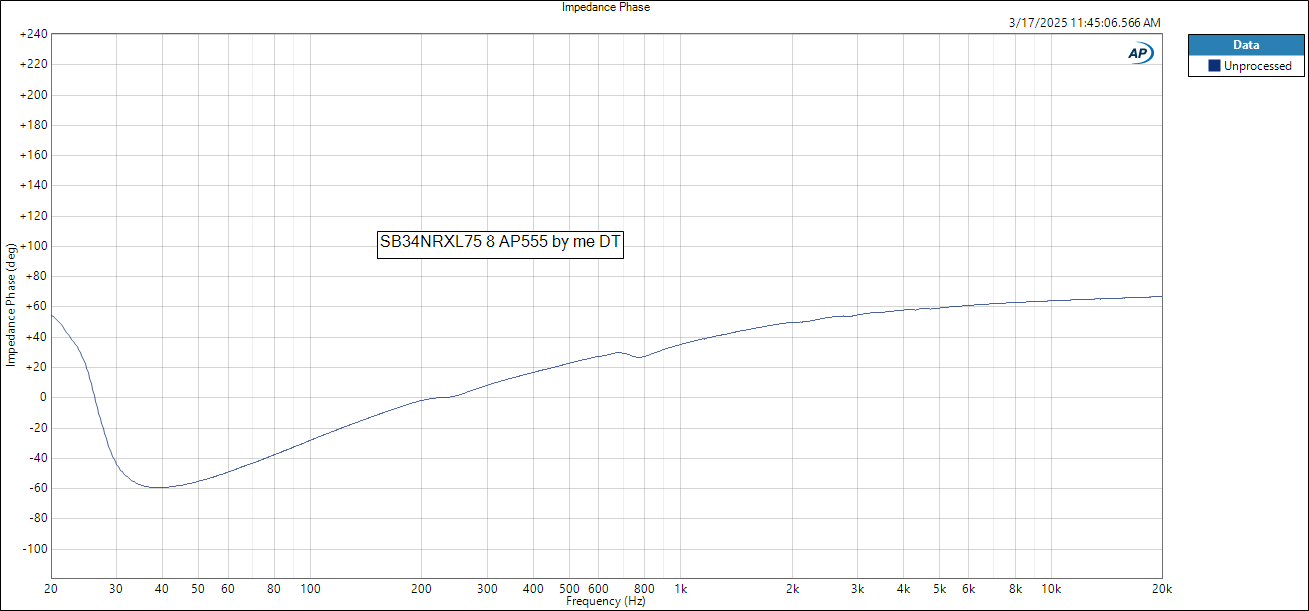
Task: Click the 60 Hz x-axis tick label
Action: [x=227, y=589]
